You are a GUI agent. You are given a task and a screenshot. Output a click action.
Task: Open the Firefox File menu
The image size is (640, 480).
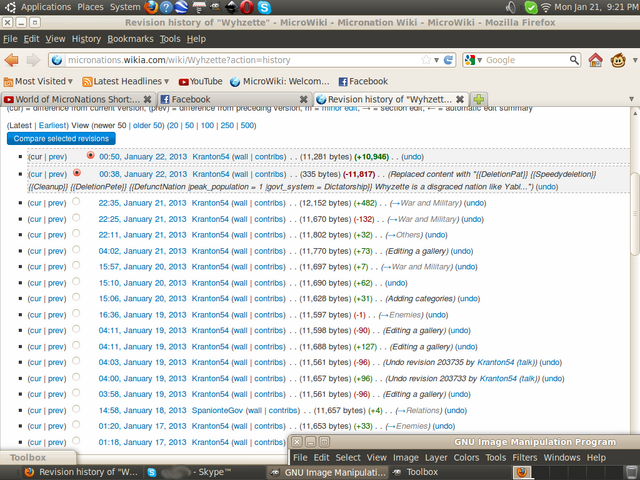pos(10,39)
